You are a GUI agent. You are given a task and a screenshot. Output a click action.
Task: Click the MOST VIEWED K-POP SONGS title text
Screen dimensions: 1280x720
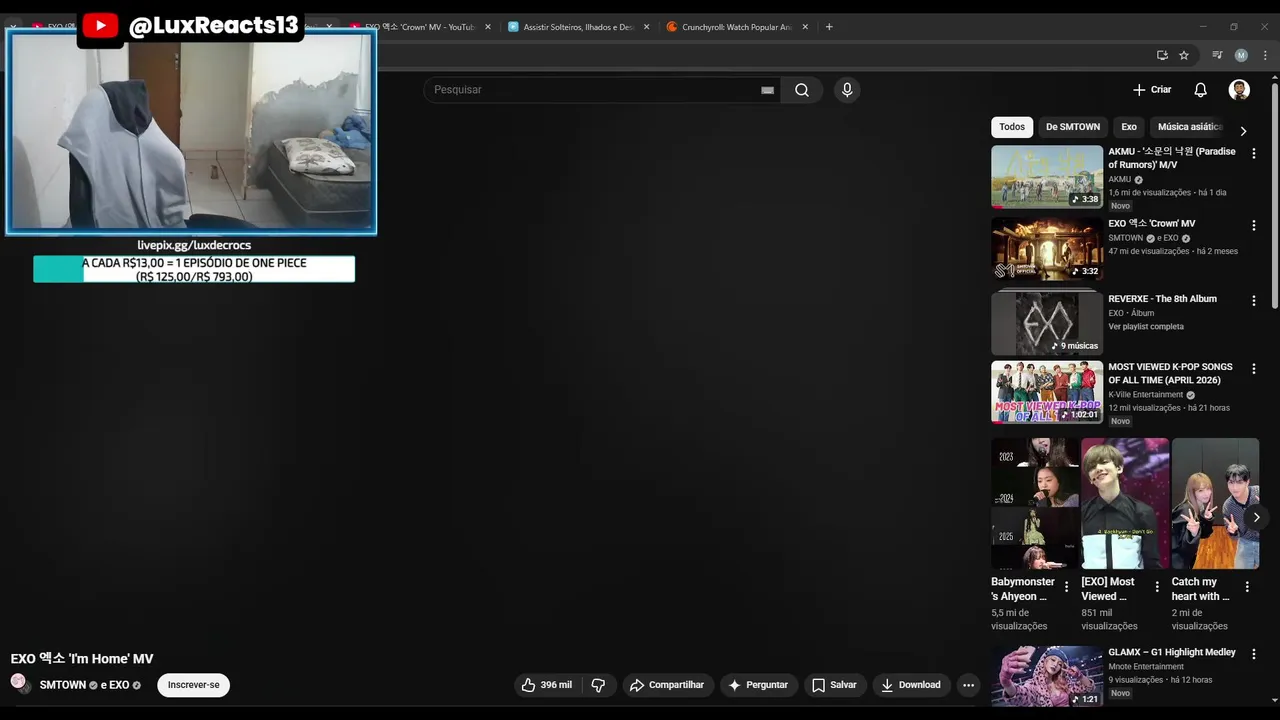pos(1170,373)
